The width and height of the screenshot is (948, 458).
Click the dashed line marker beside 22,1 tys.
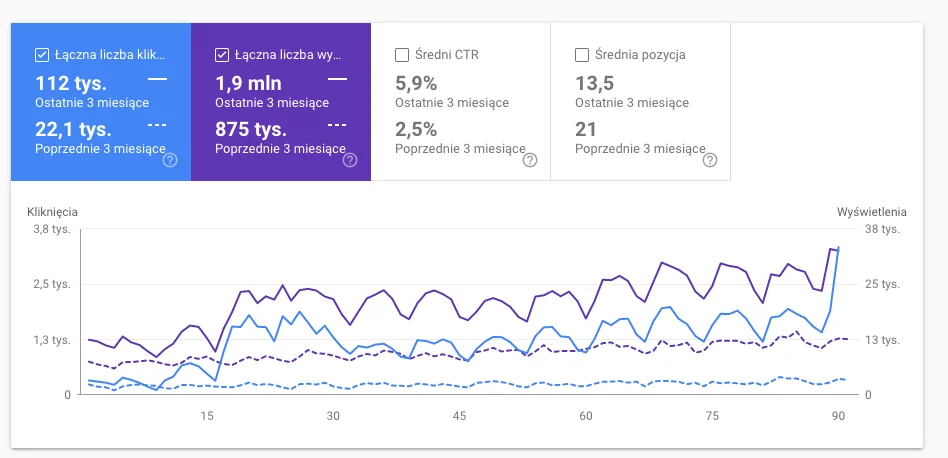(157, 125)
